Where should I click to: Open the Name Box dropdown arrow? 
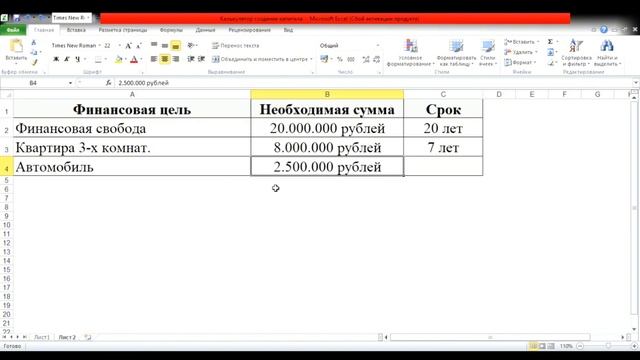click(x=70, y=83)
